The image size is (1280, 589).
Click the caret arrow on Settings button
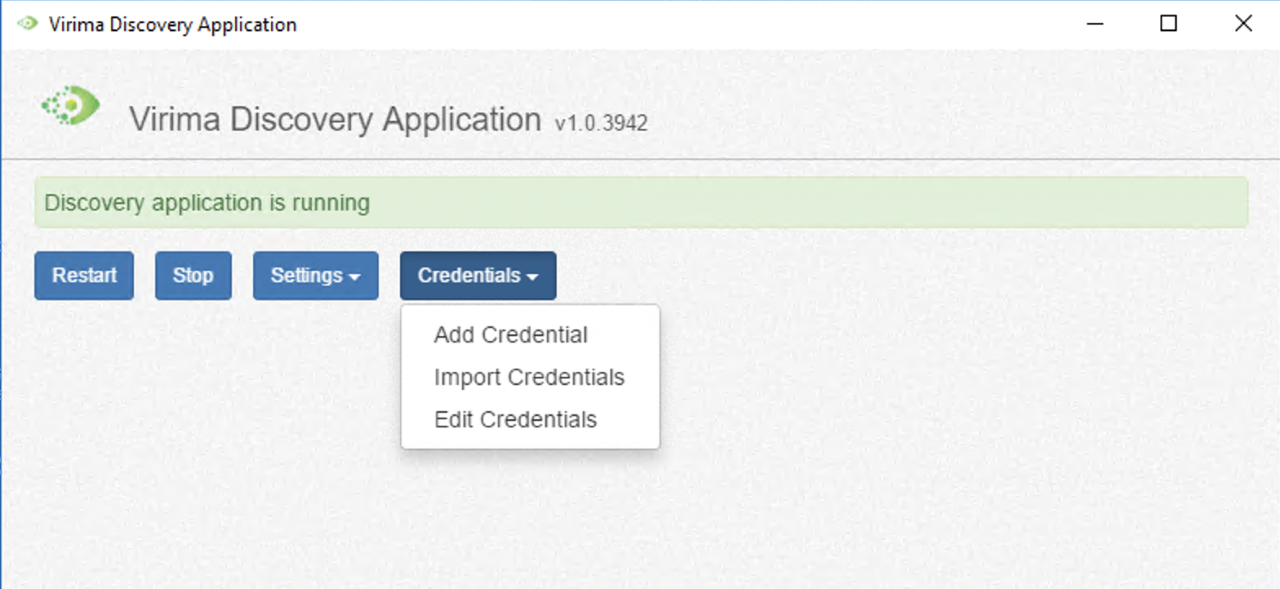point(355,277)
